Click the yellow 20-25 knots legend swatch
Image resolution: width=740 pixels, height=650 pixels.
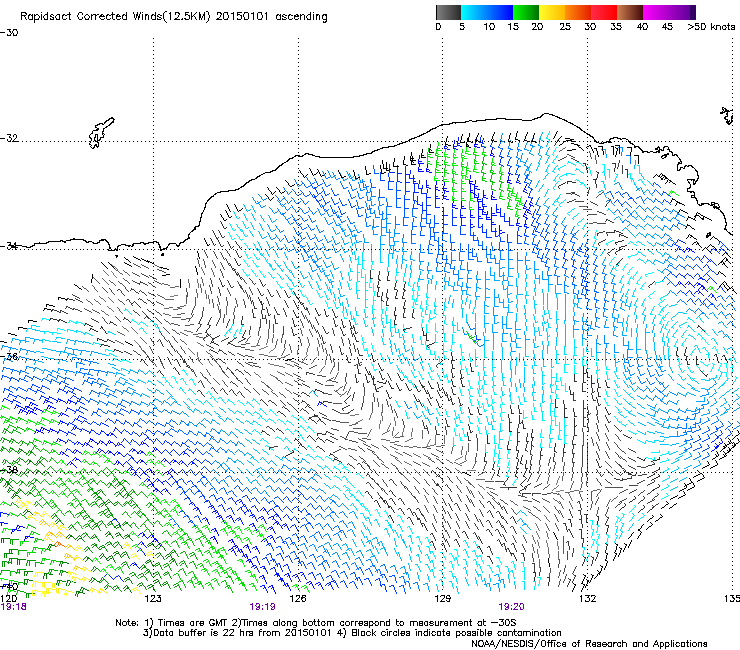tap(552, 12)
